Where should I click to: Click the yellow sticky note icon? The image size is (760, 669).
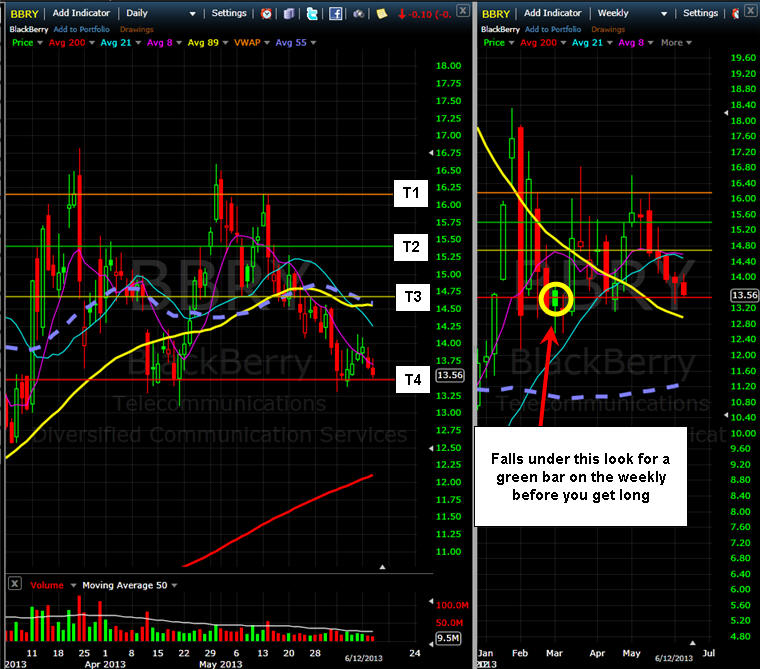point(382,13)
